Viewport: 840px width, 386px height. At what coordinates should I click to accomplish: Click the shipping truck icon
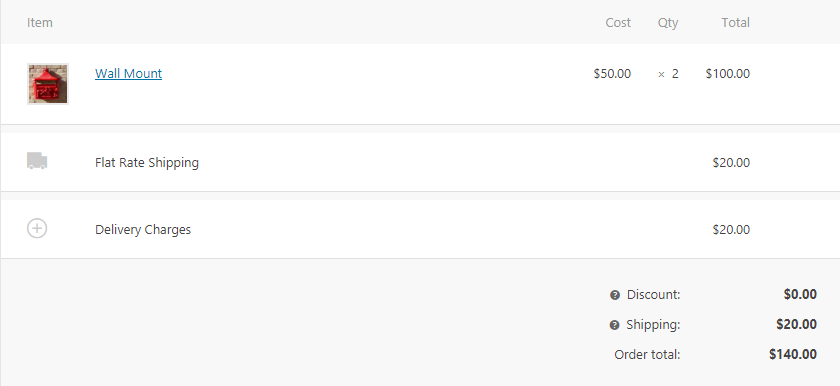click(37, 161)
